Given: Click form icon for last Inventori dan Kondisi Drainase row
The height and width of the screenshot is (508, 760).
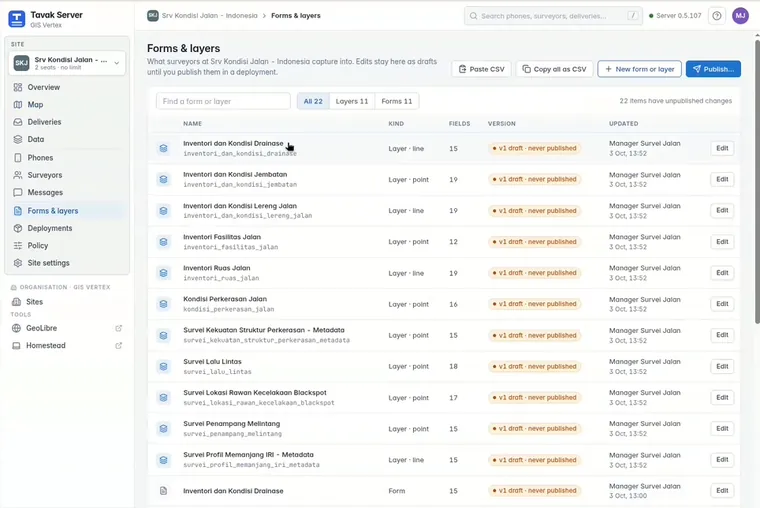Looking at the screenshot, I should (164, 491).
